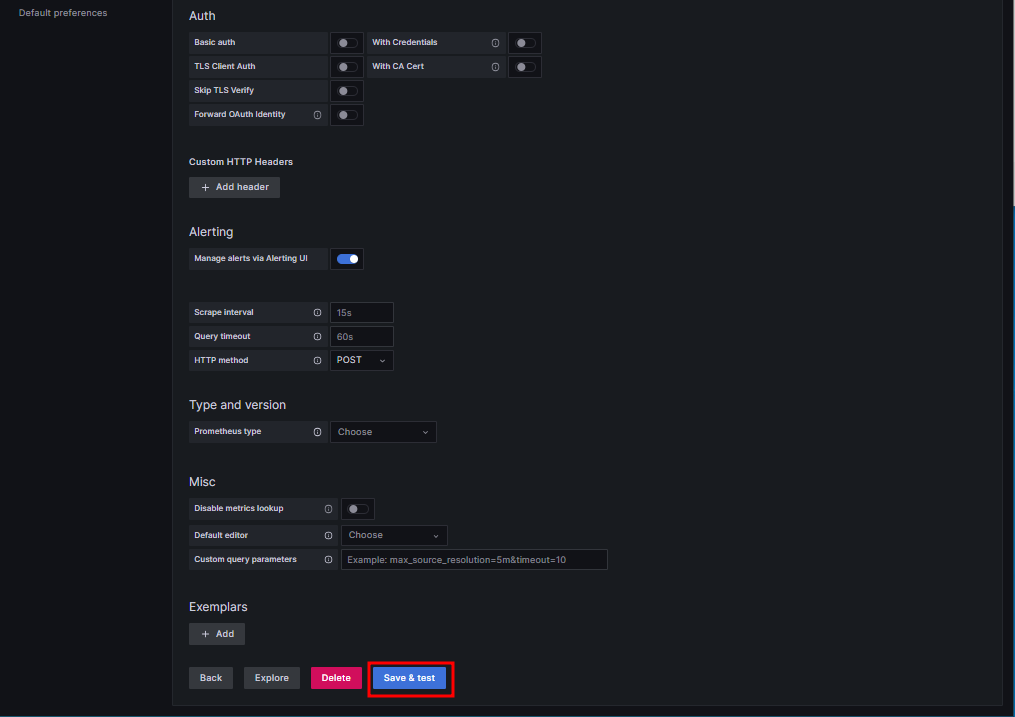1015x717 pixels.
Task: Click info icon beside Default editor
Action: 328,535
